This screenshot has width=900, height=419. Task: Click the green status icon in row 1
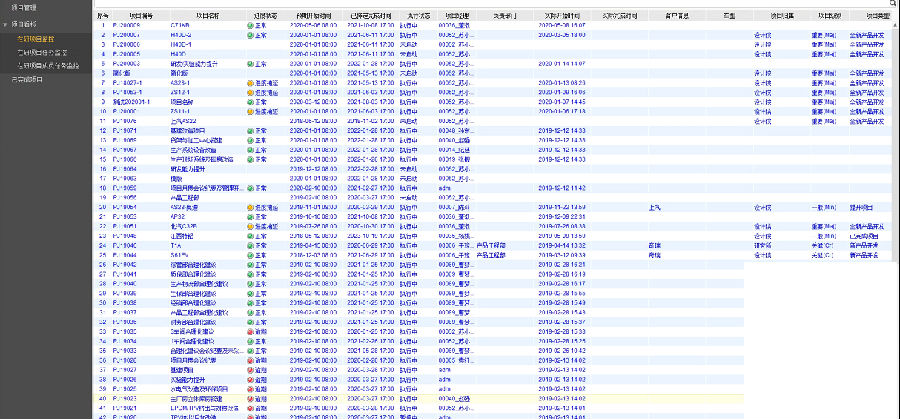pyautogui.click(x=250, y=25)
